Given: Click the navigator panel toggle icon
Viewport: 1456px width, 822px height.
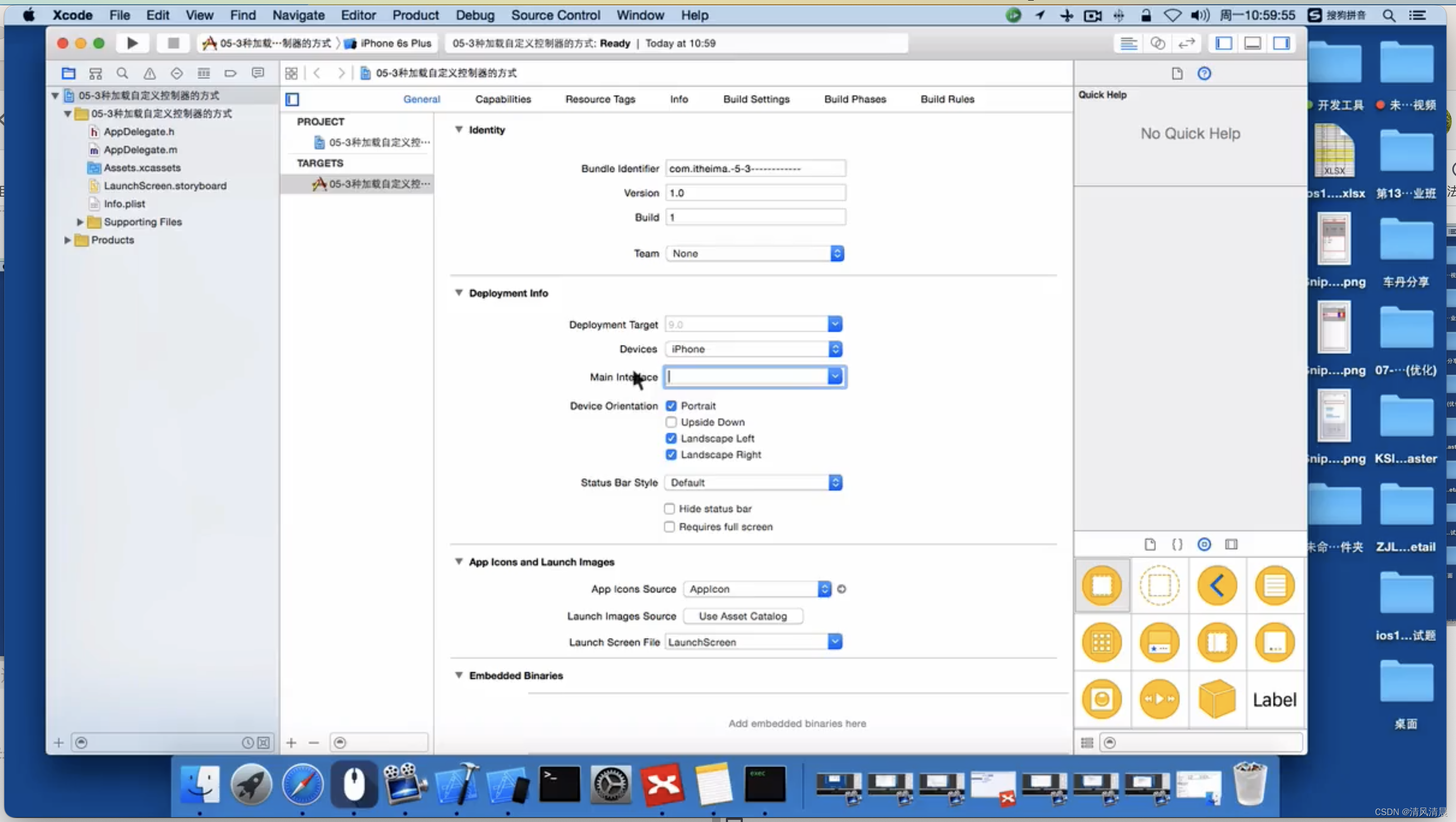Looking at the screenshot, I should click(1223, 43).
